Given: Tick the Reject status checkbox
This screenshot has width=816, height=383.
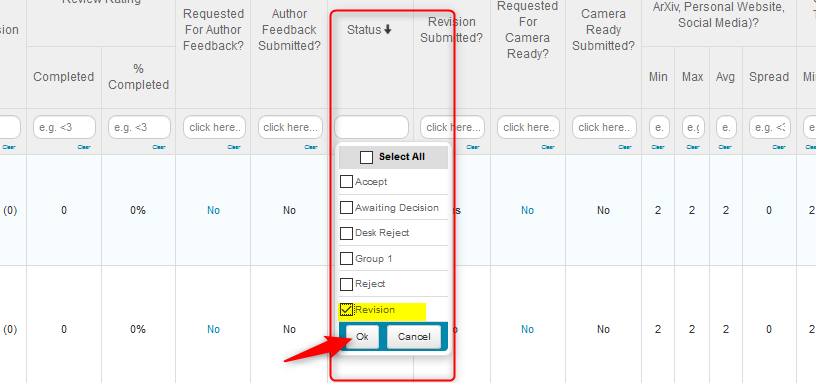Looking at the screenshot, I should tap(346, 284).
